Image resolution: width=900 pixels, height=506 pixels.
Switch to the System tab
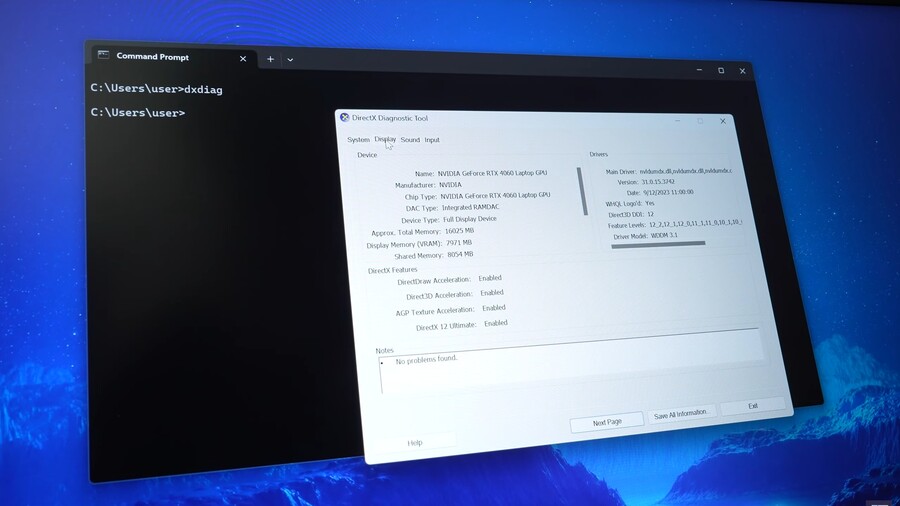click(x=358, y=139)
